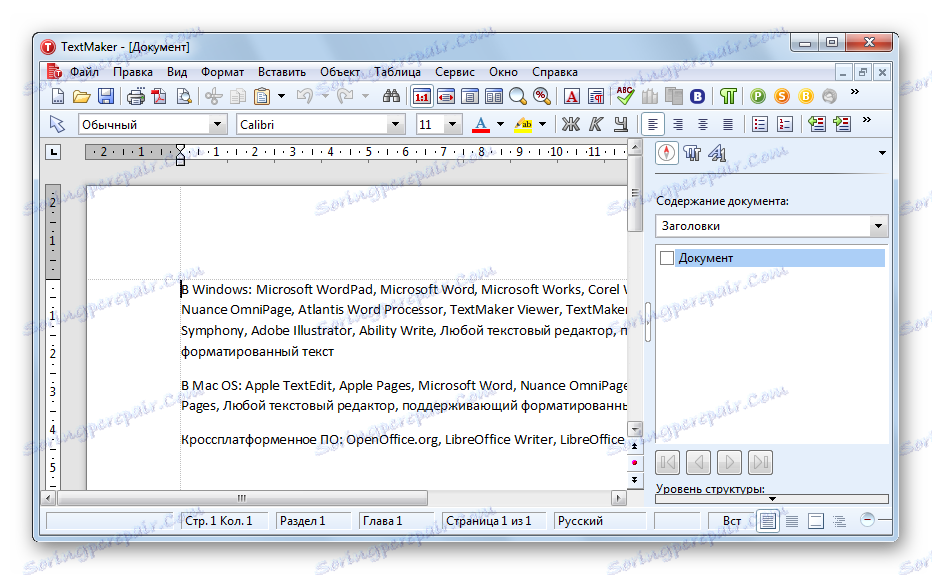Justify the paragraph text
Image resolution: width=932 pixels, height=575 pixels.
pyautogui.click(x=728, y=124)
